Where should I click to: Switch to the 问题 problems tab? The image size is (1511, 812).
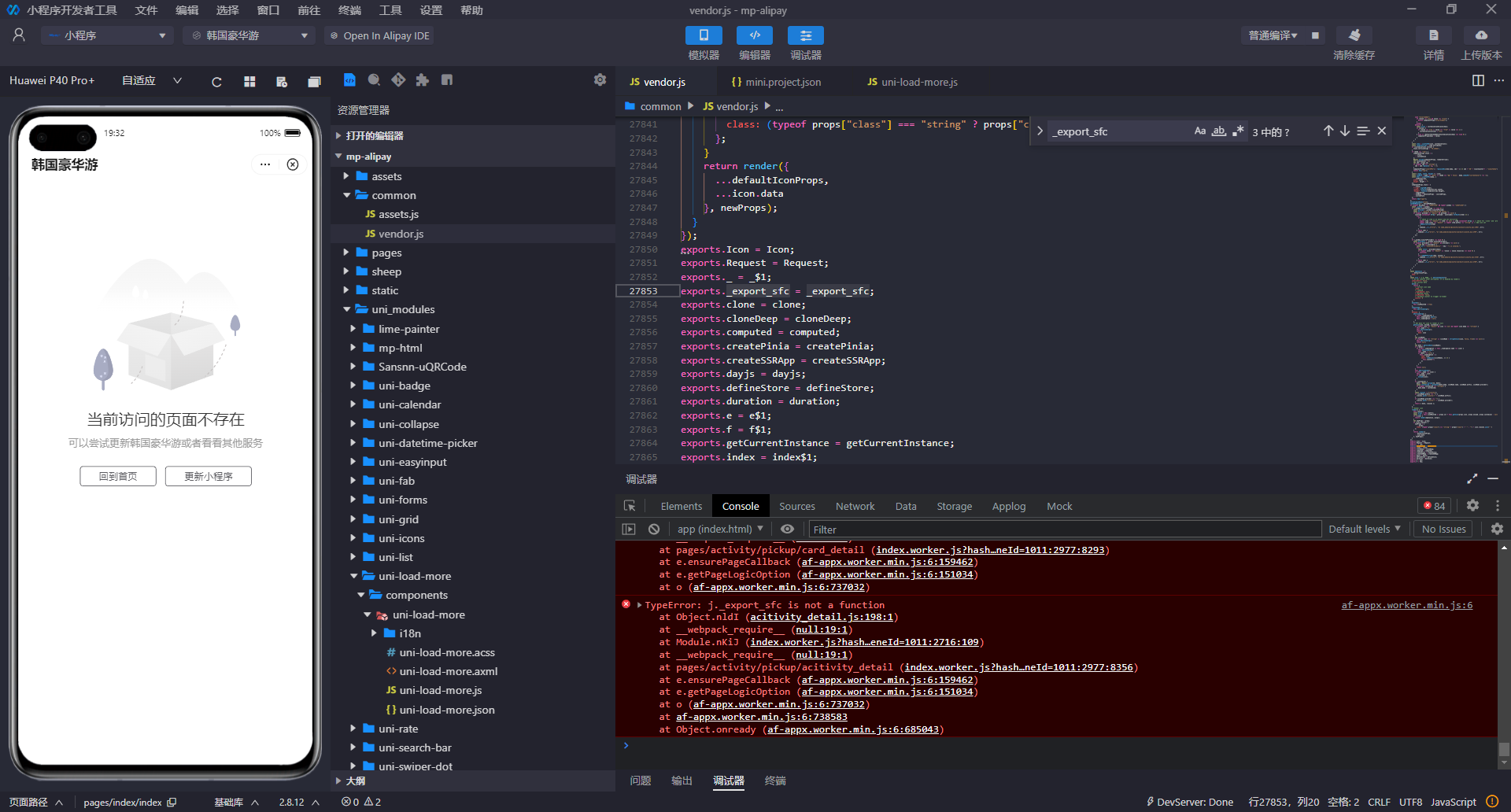641,781
